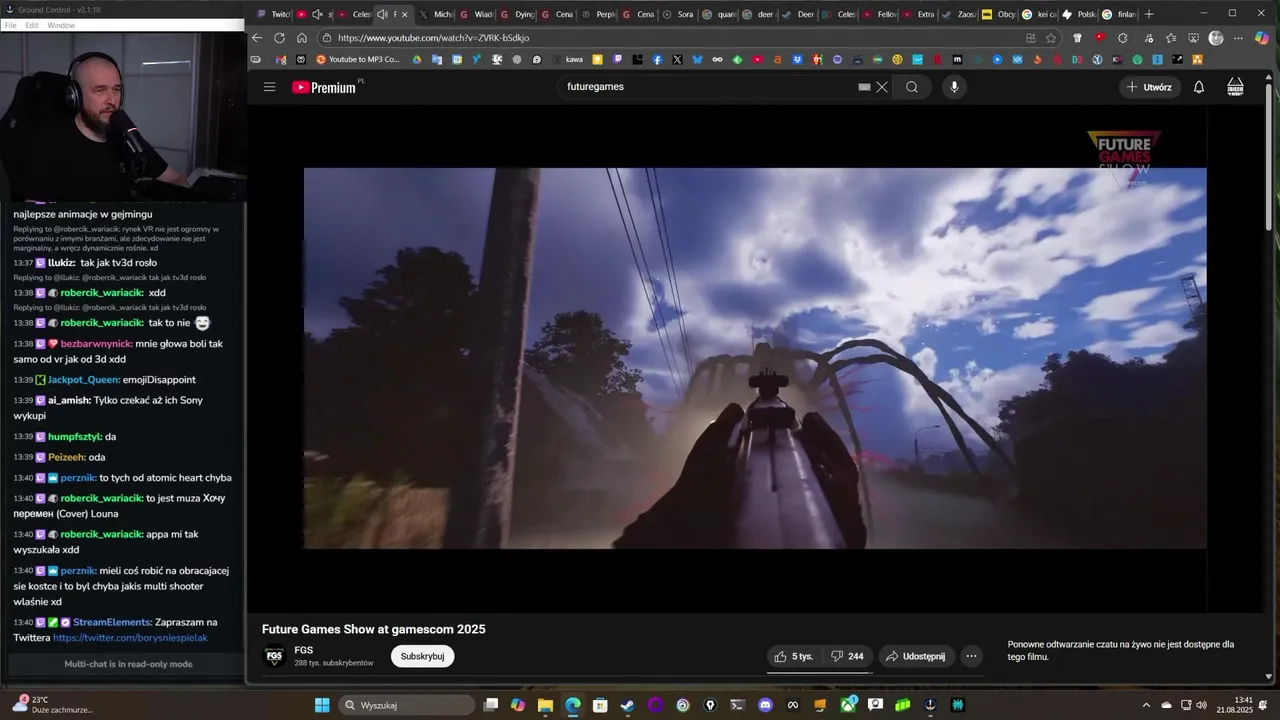Open the video's three-dot more actions
1280x720 pixels.
click(x=971, y=656)
